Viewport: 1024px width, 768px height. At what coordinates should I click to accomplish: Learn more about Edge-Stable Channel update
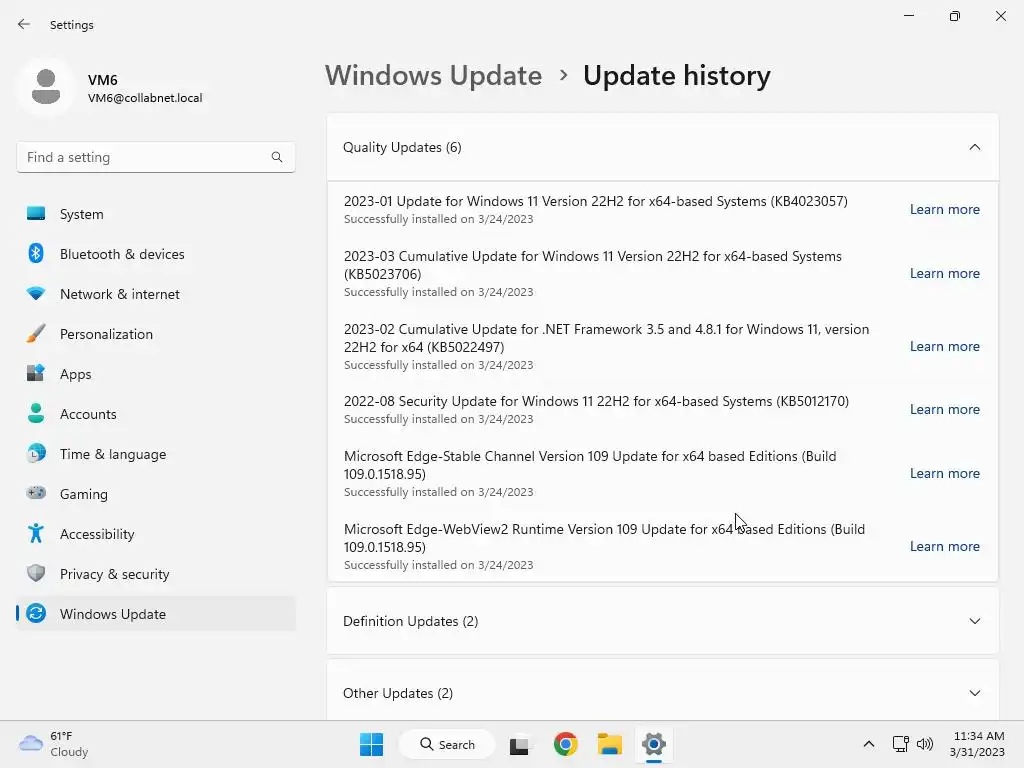tap(944, 473)
